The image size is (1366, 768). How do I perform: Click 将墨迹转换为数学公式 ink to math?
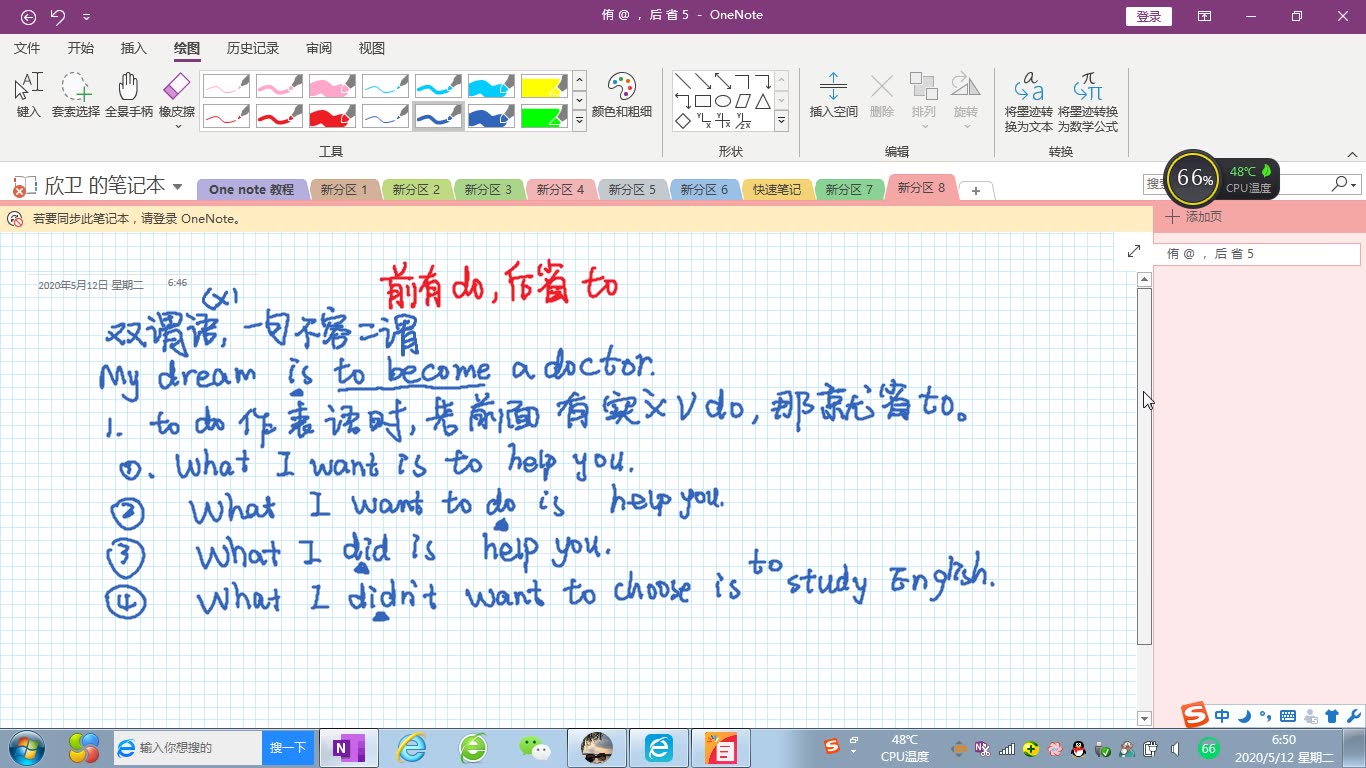point(1088,102)
